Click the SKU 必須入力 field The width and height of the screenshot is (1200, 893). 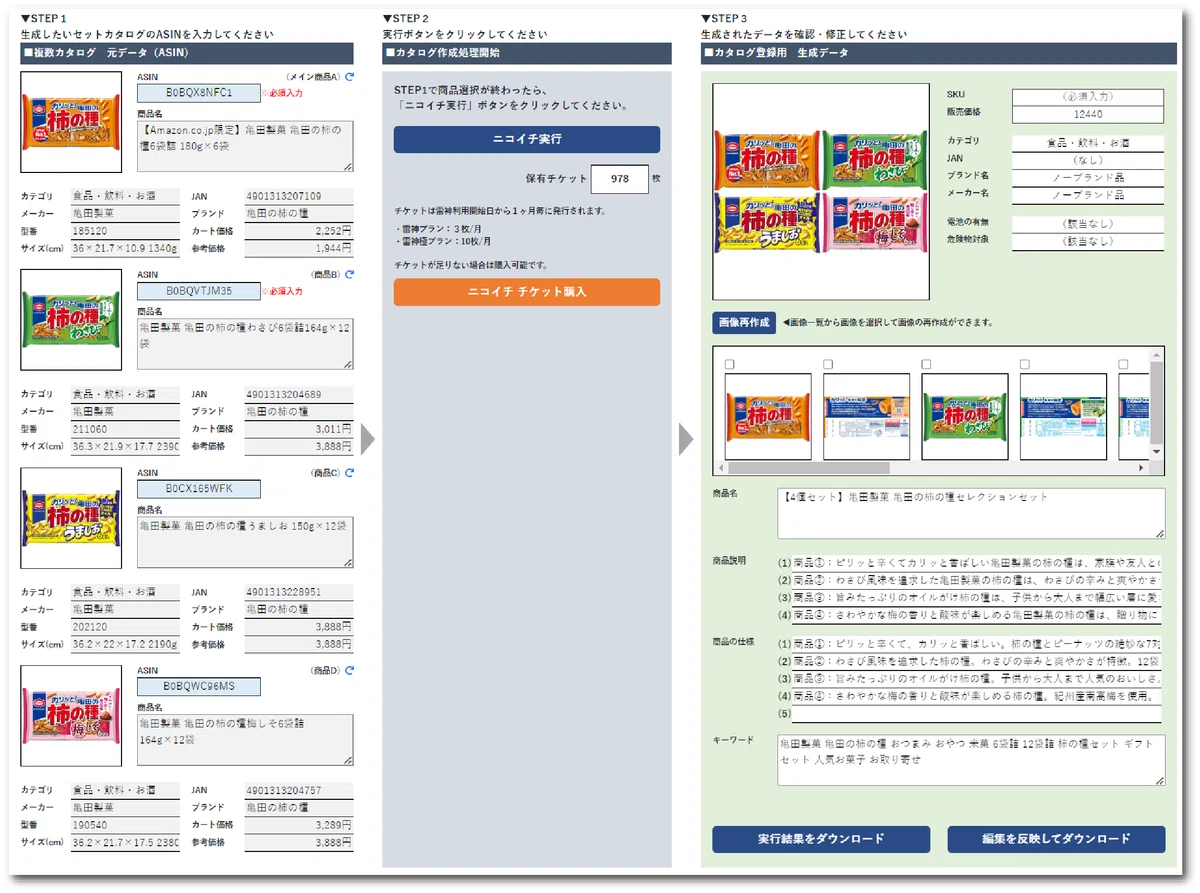[x=1088, y=98]
